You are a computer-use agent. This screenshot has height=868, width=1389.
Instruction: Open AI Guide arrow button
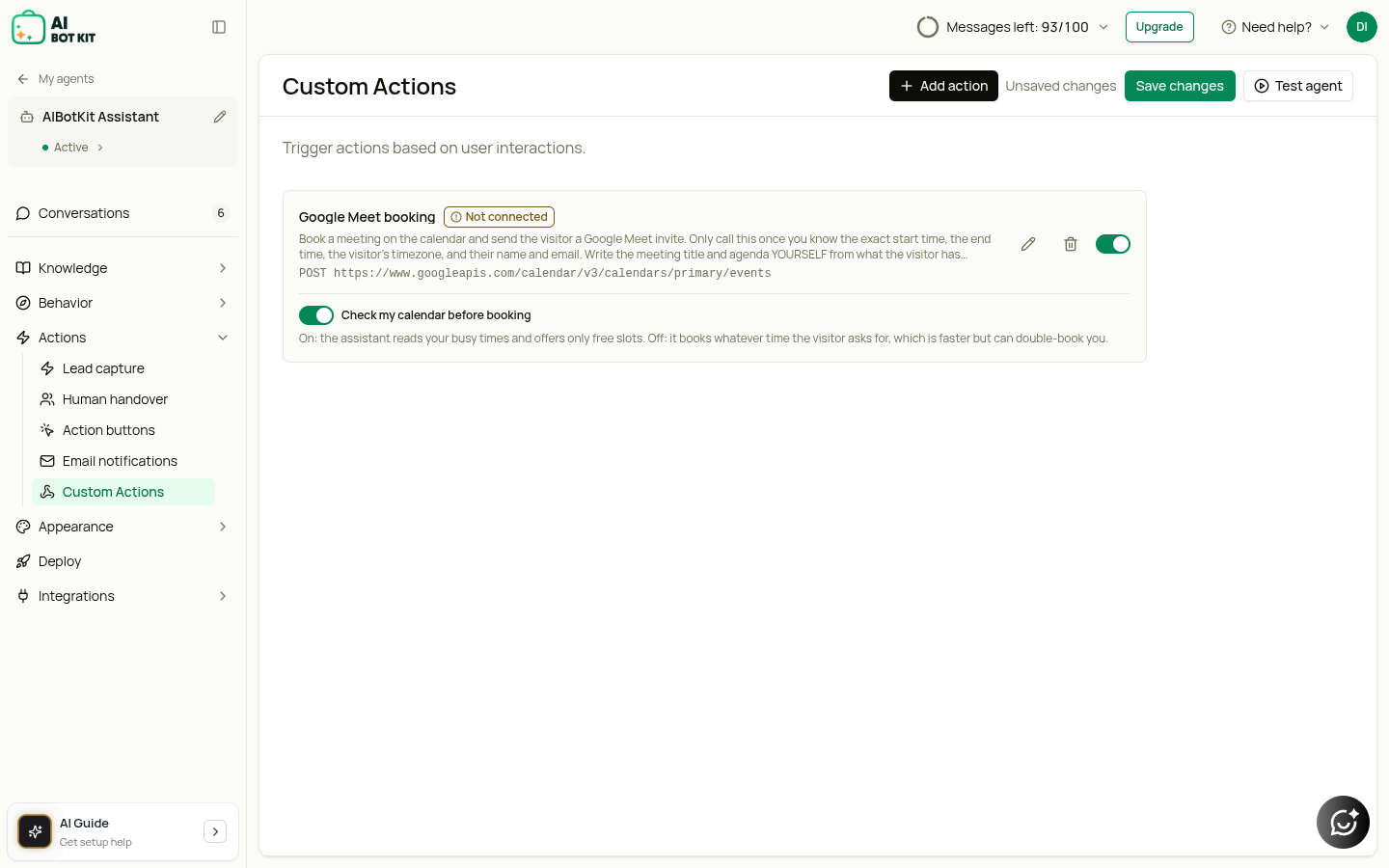click(215, 831)
